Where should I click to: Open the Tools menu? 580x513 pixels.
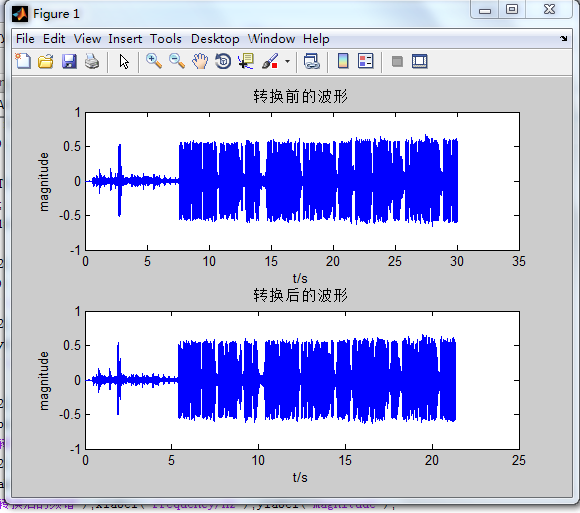point(165,39)
